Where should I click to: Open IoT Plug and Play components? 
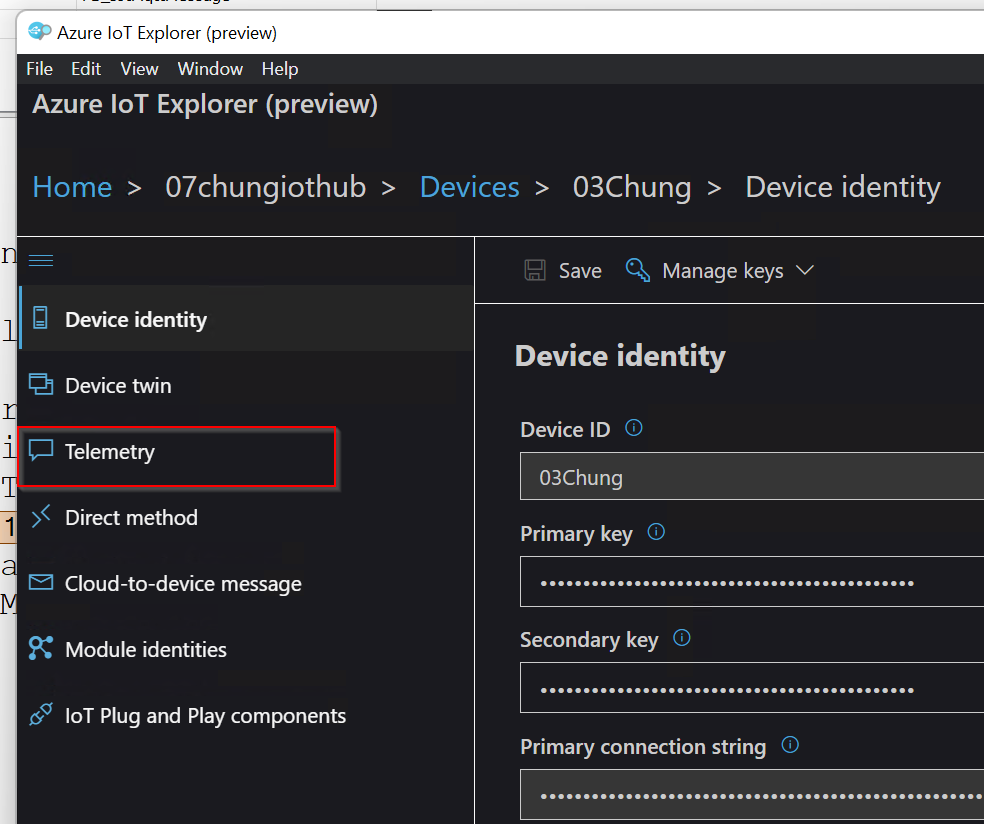(247, 715)
